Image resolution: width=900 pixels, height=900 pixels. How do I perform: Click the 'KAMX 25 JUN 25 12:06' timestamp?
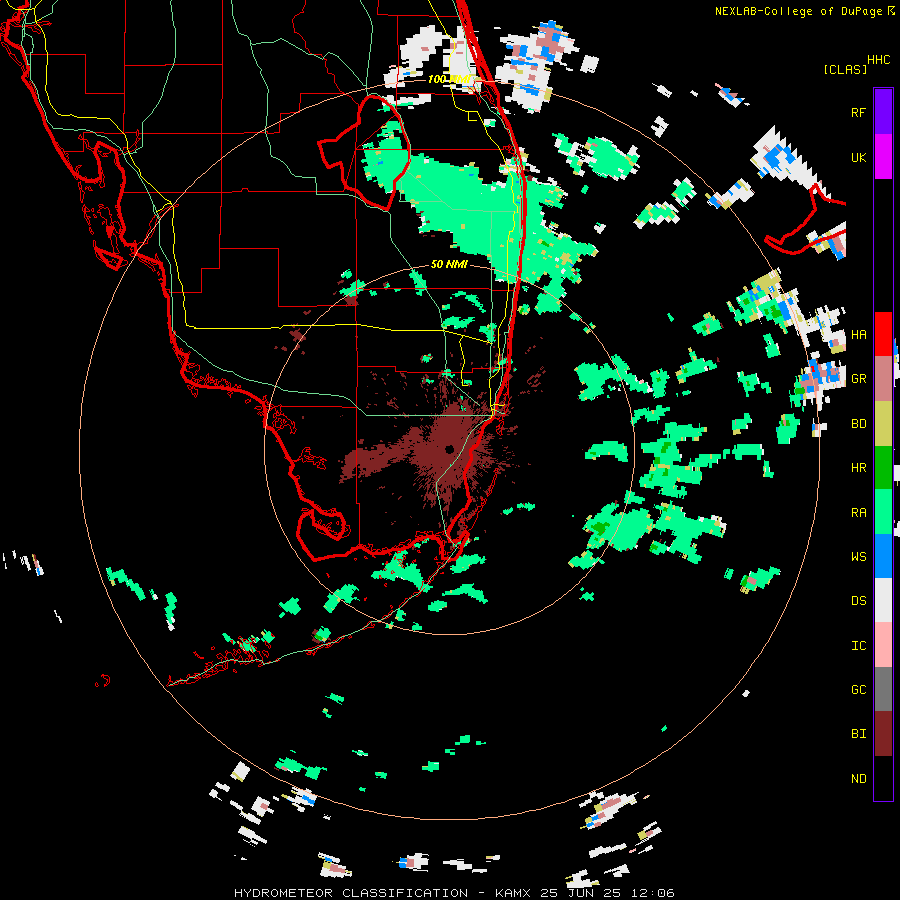[584, 893]
